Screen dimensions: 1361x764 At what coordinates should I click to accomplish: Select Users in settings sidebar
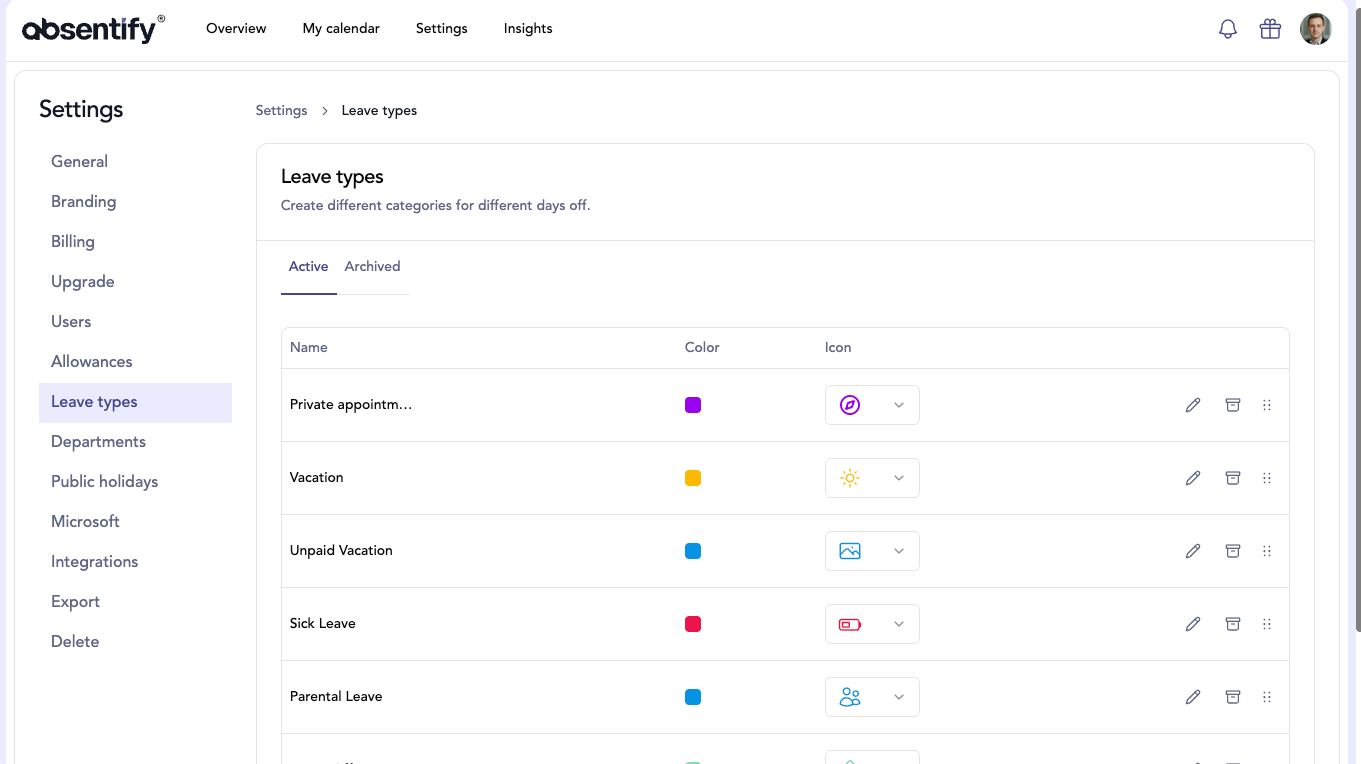point(135,322)
